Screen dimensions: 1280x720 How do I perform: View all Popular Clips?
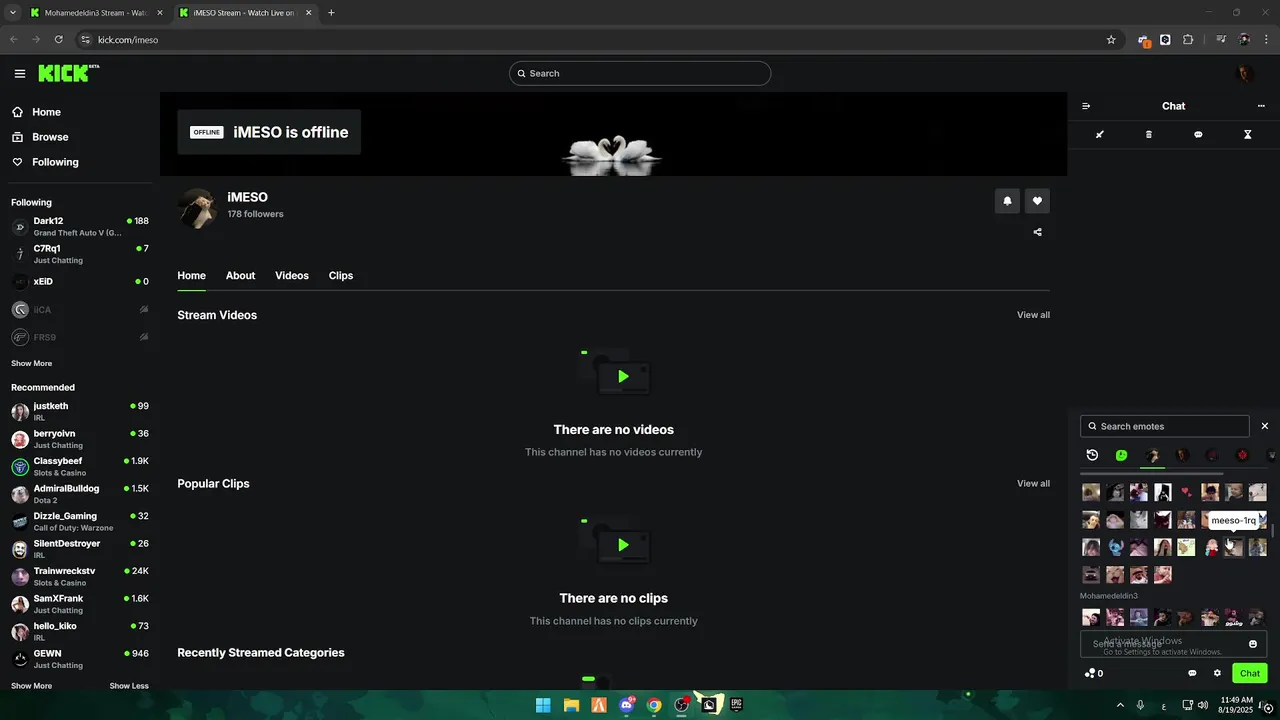pos(1033,484)
